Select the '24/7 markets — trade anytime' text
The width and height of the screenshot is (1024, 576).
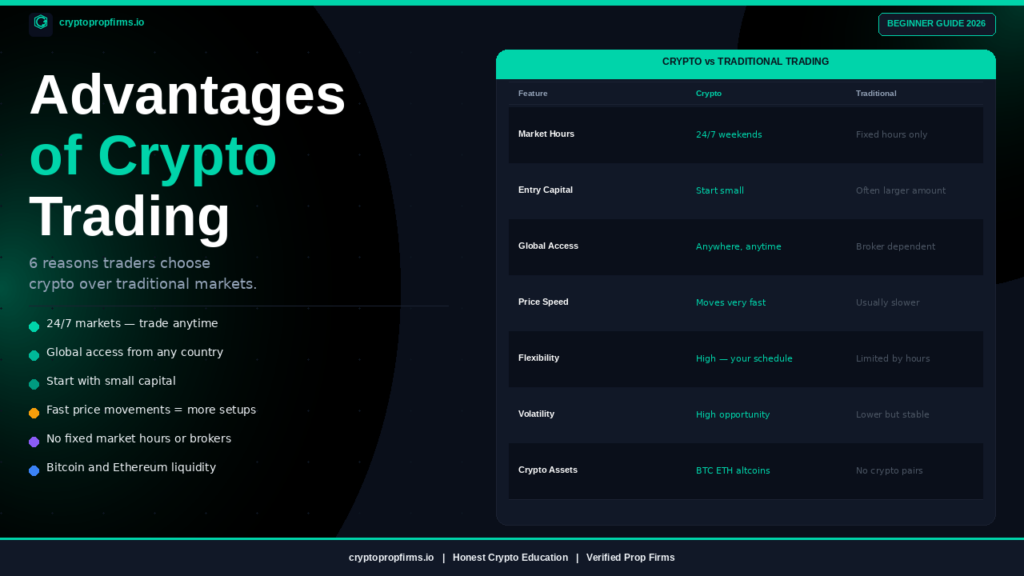coord(132,323)
